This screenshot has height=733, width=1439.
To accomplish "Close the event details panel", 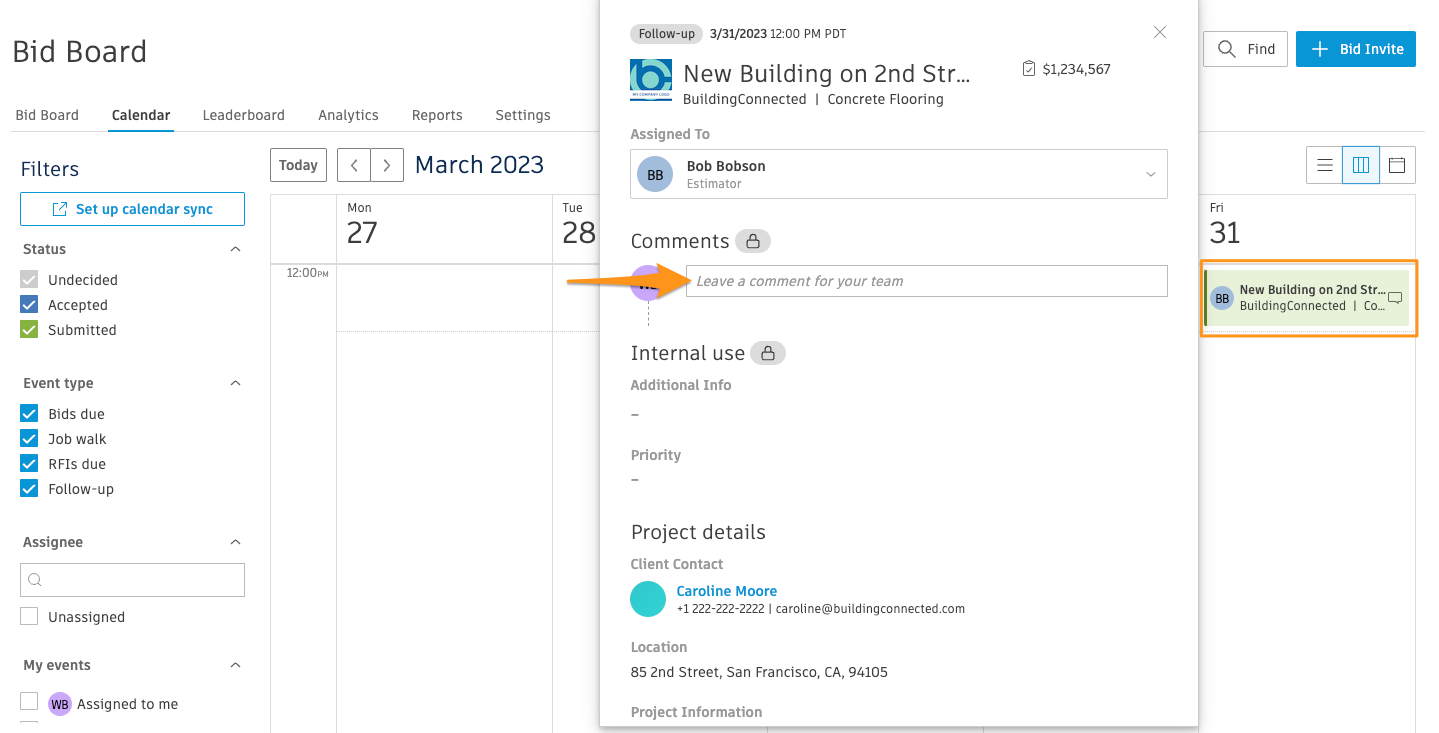I will [x=1160, y=32].
